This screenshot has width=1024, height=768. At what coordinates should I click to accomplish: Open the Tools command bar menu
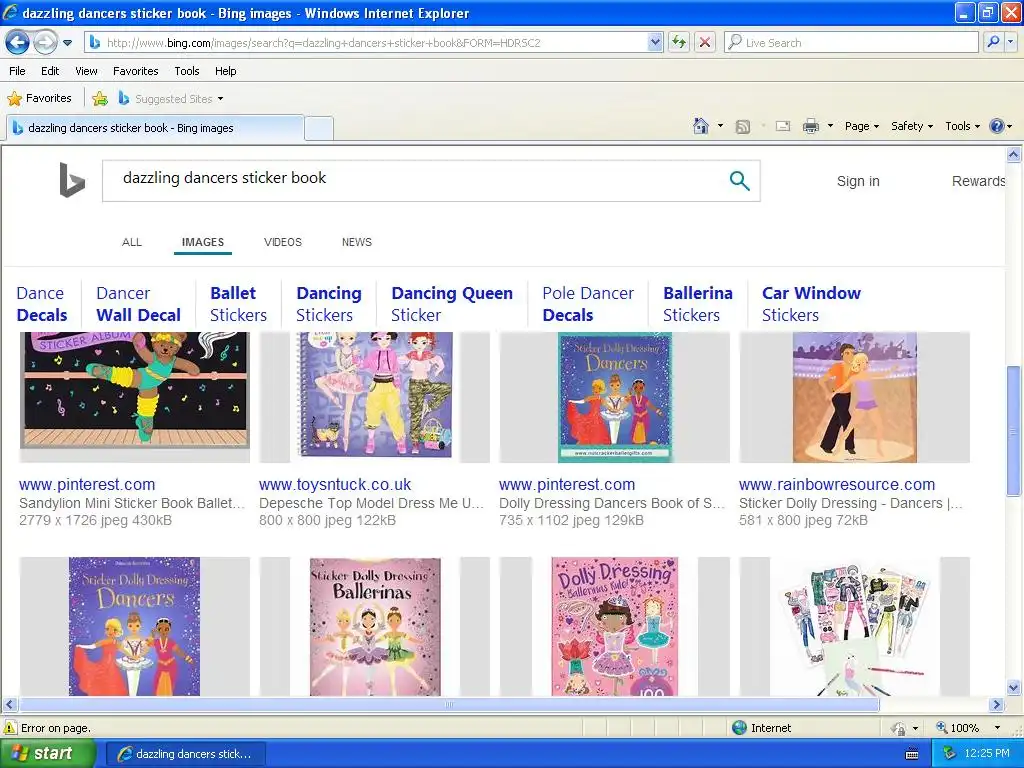click(x=963, y=126)
